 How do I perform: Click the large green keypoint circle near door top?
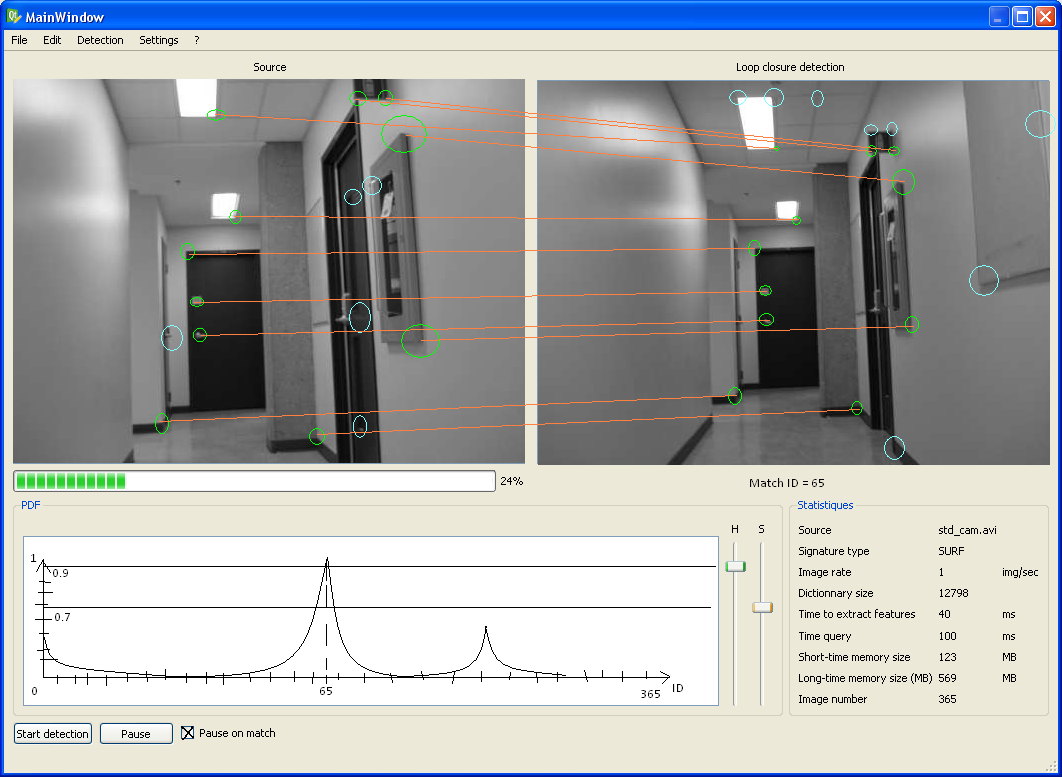pyautogui.click(x=404, y=133)
